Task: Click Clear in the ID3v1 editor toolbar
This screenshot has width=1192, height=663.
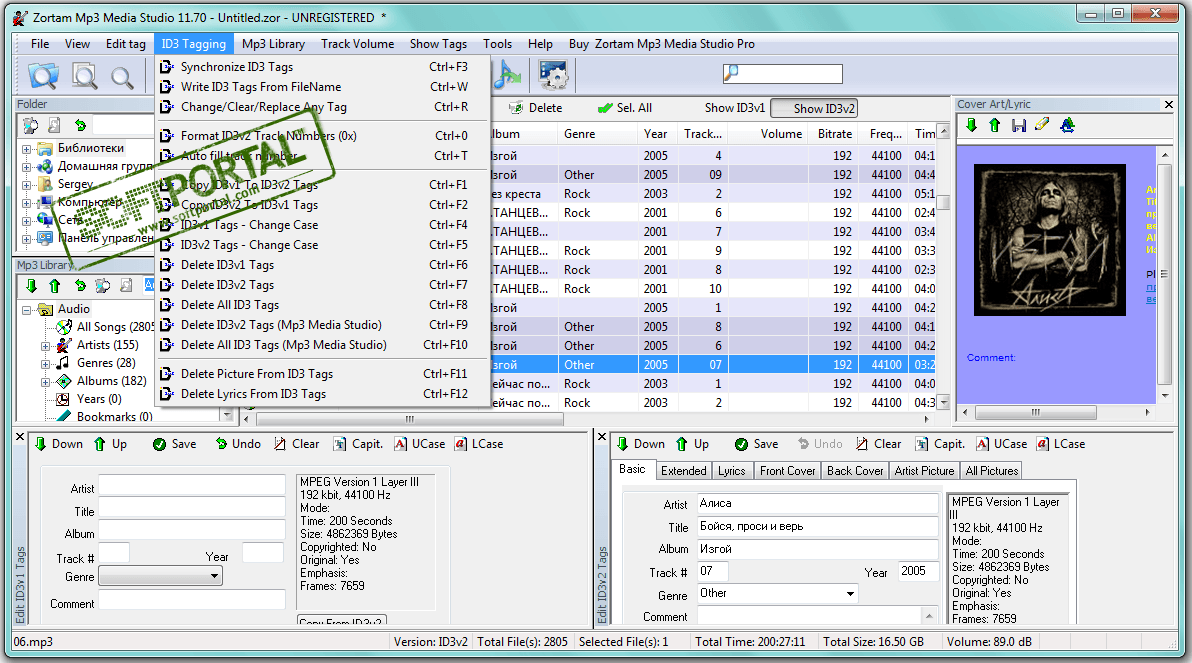Action: 296,444
